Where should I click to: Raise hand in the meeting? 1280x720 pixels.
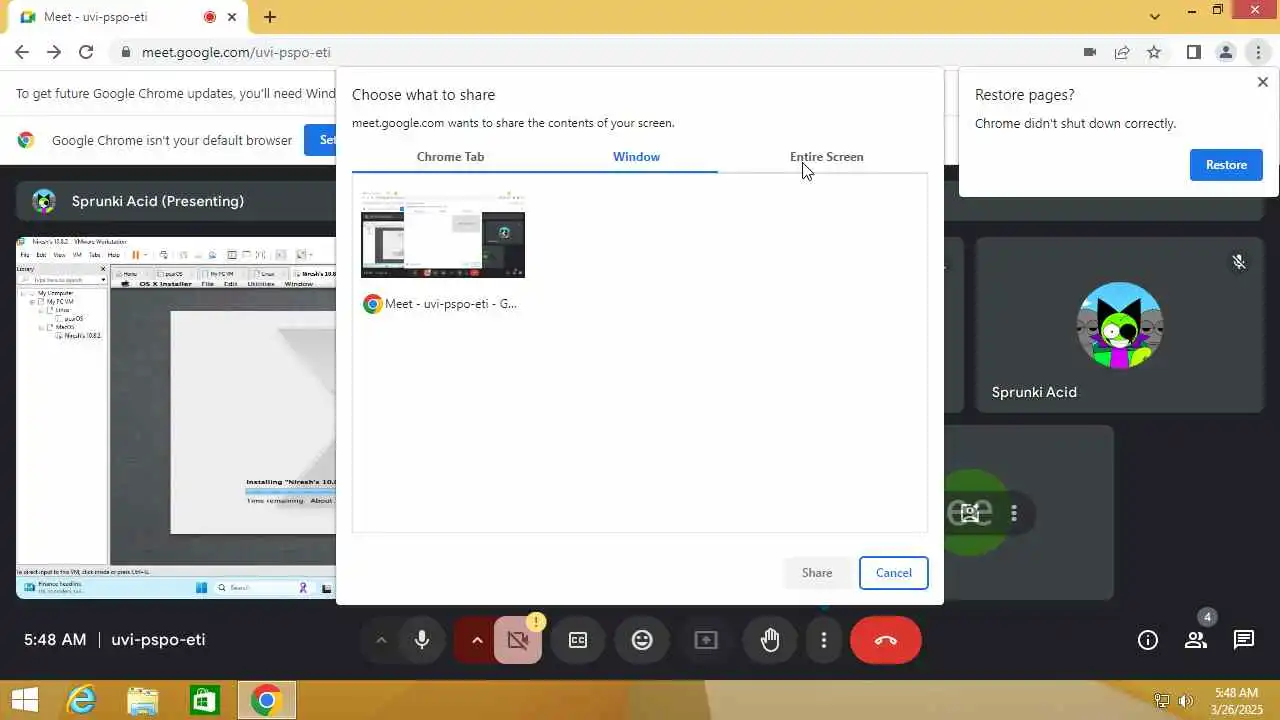point(770,640)
